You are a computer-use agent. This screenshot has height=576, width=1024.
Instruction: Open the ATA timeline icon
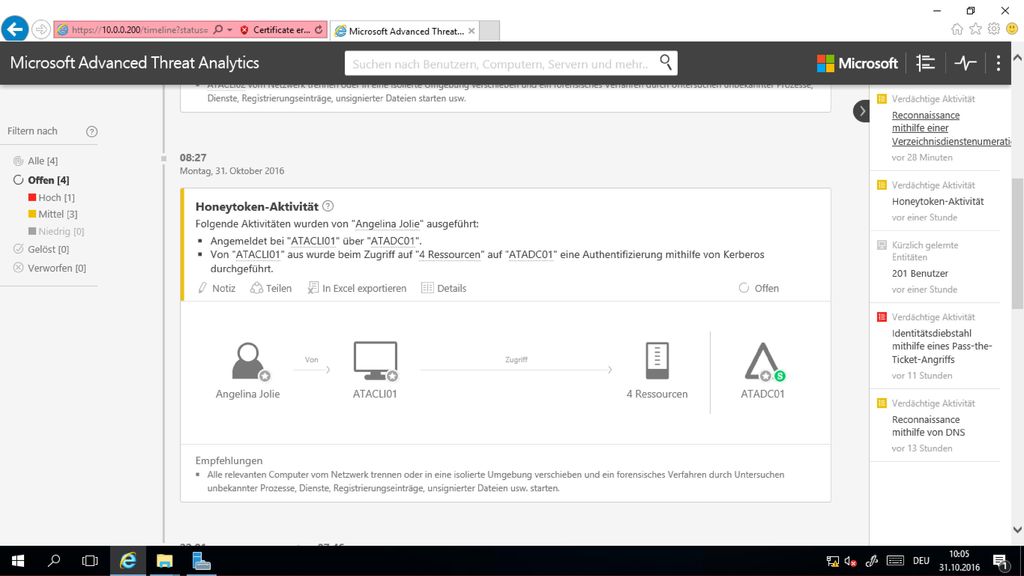[925, 63]
